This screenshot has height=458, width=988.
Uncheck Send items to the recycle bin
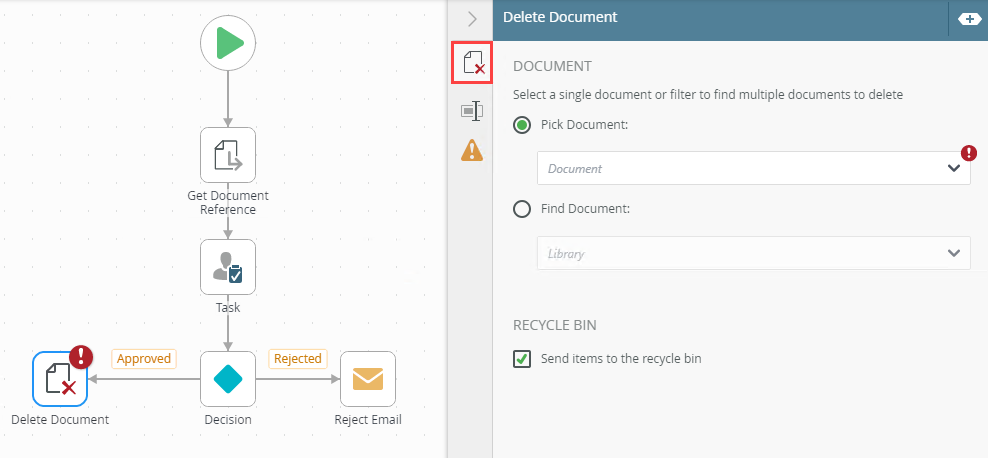(522, 358)
